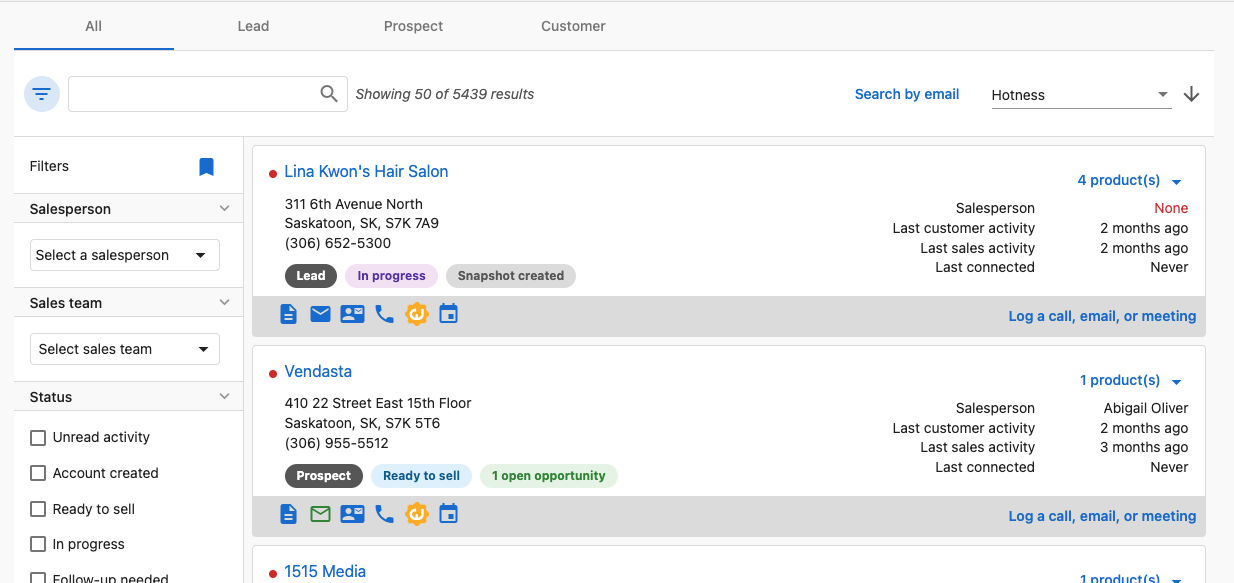Log a call, email, or meeting for Vendasta

[1102, 516]
